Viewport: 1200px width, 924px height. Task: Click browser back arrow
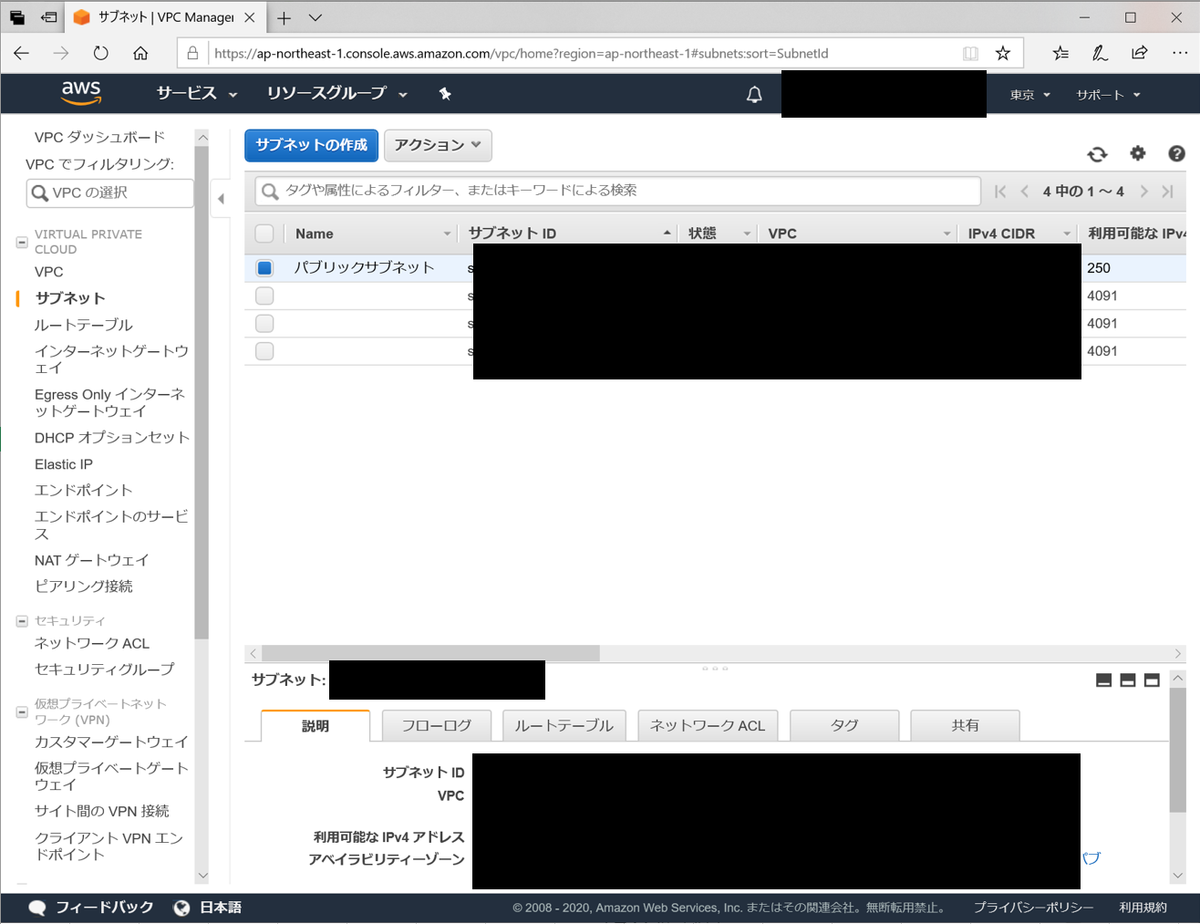click(22, 53)
